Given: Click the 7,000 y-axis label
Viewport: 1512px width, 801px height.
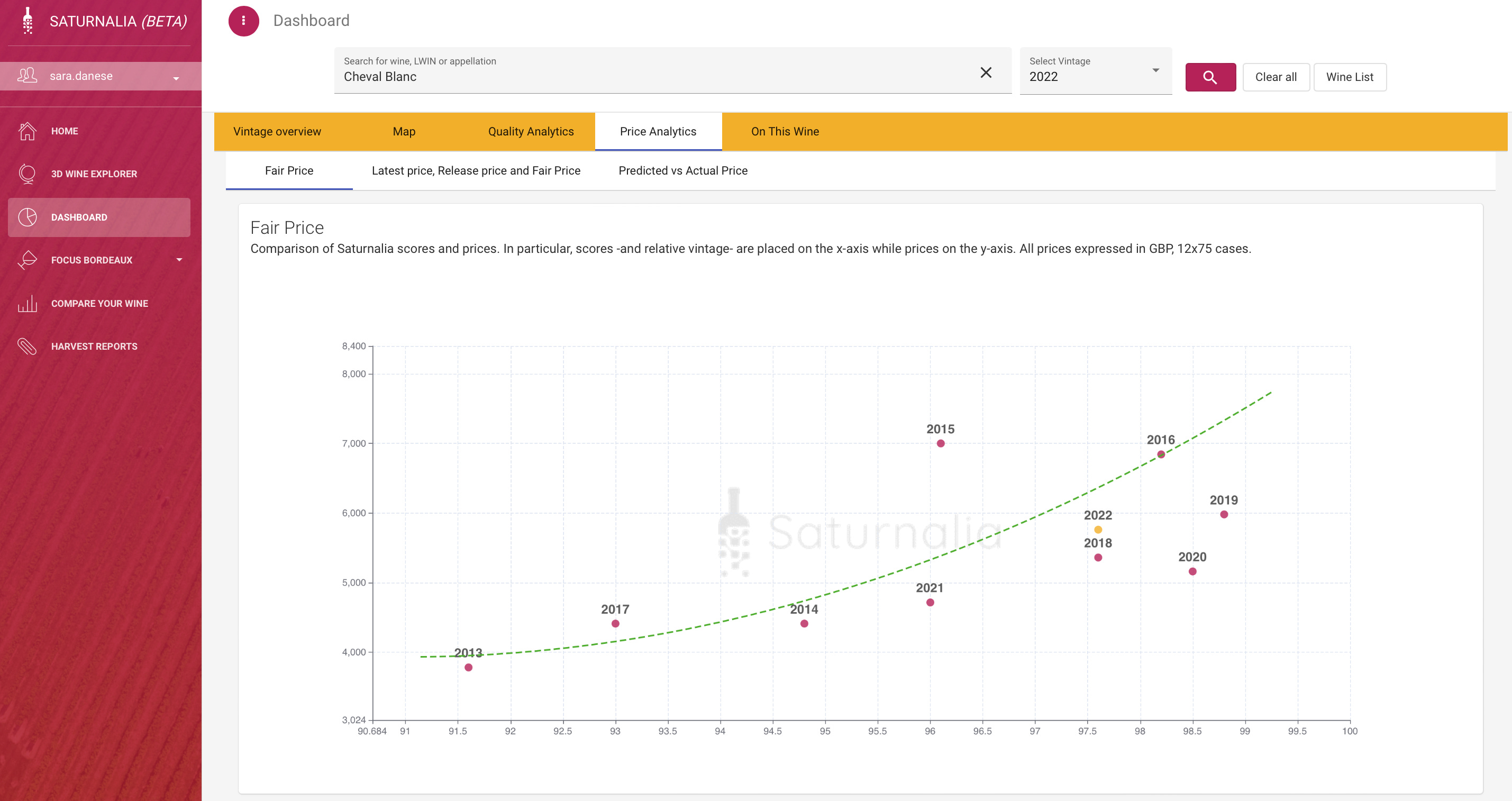Looking at the screenshot, I should coord(354,444).
